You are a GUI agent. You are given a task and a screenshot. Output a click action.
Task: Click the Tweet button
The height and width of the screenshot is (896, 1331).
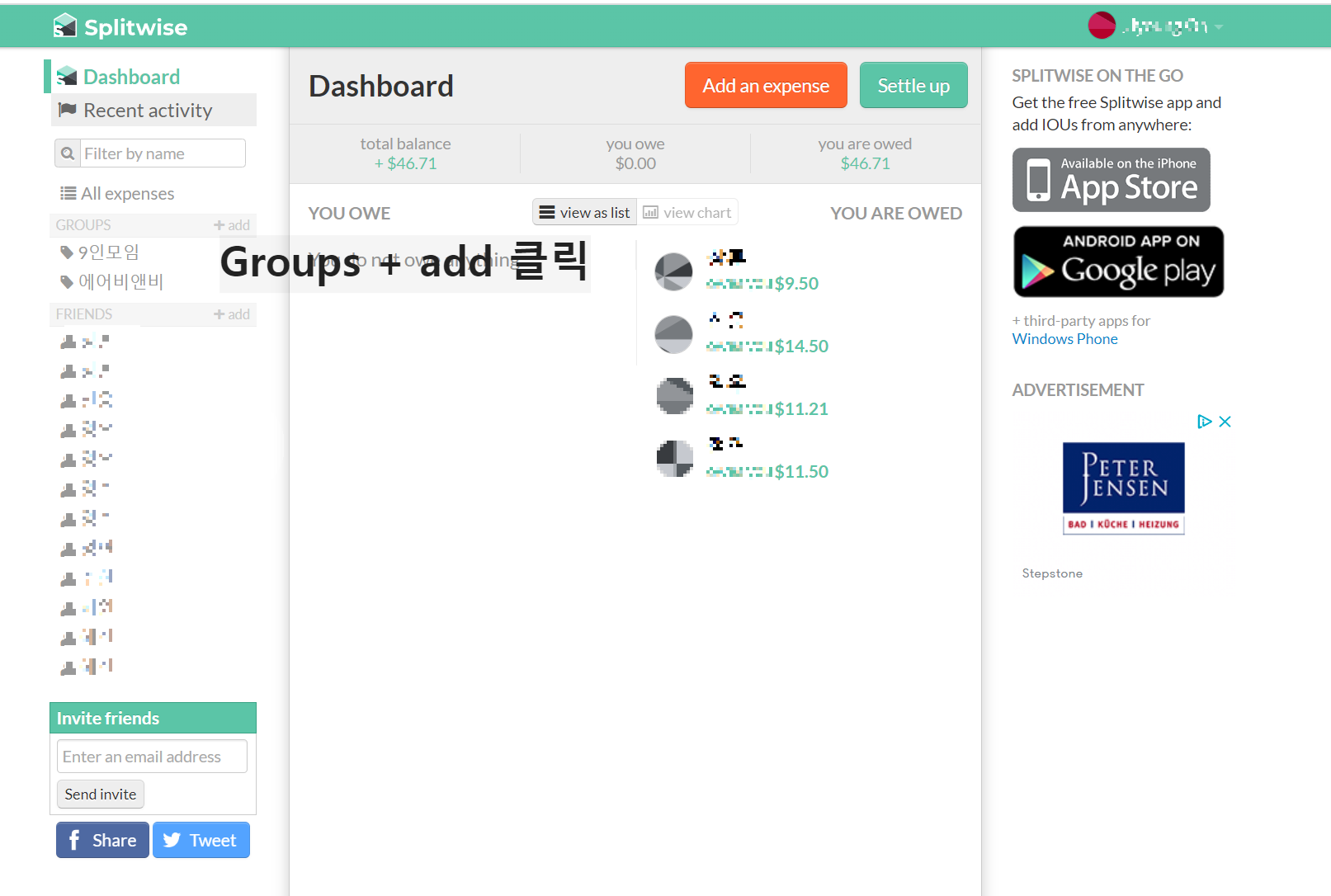coord(201,840)
